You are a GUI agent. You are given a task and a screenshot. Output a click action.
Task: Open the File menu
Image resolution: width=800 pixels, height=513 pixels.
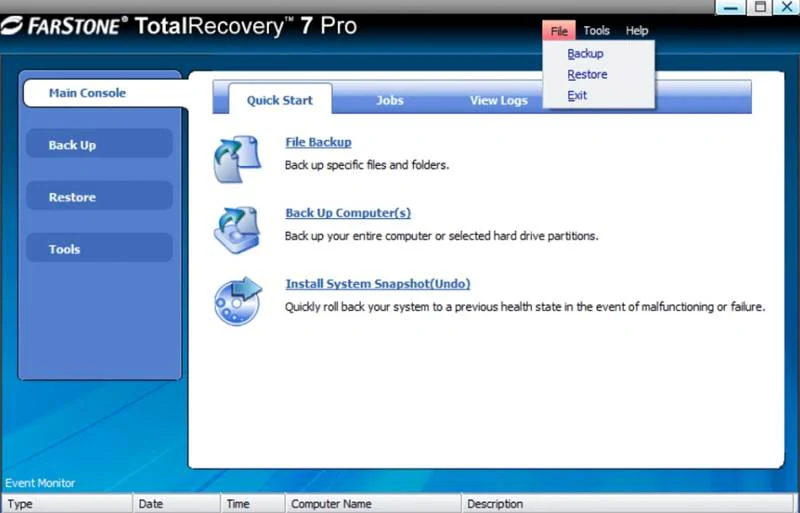point(559,31)
